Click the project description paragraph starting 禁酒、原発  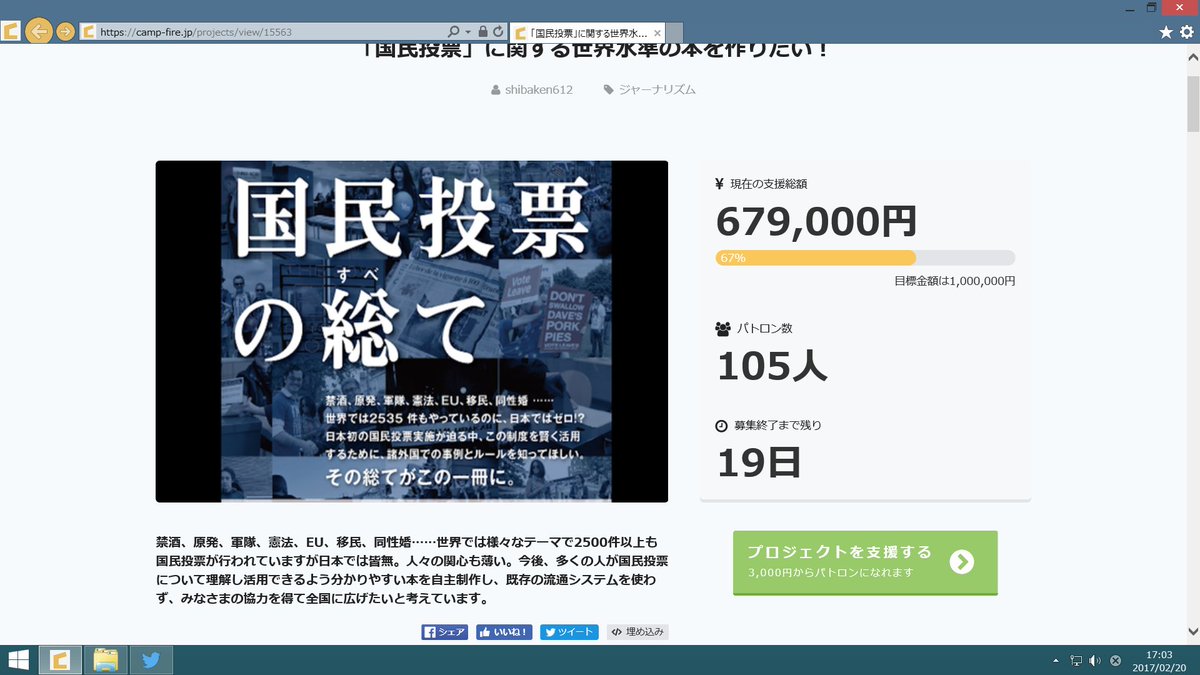tap(412, 570)
